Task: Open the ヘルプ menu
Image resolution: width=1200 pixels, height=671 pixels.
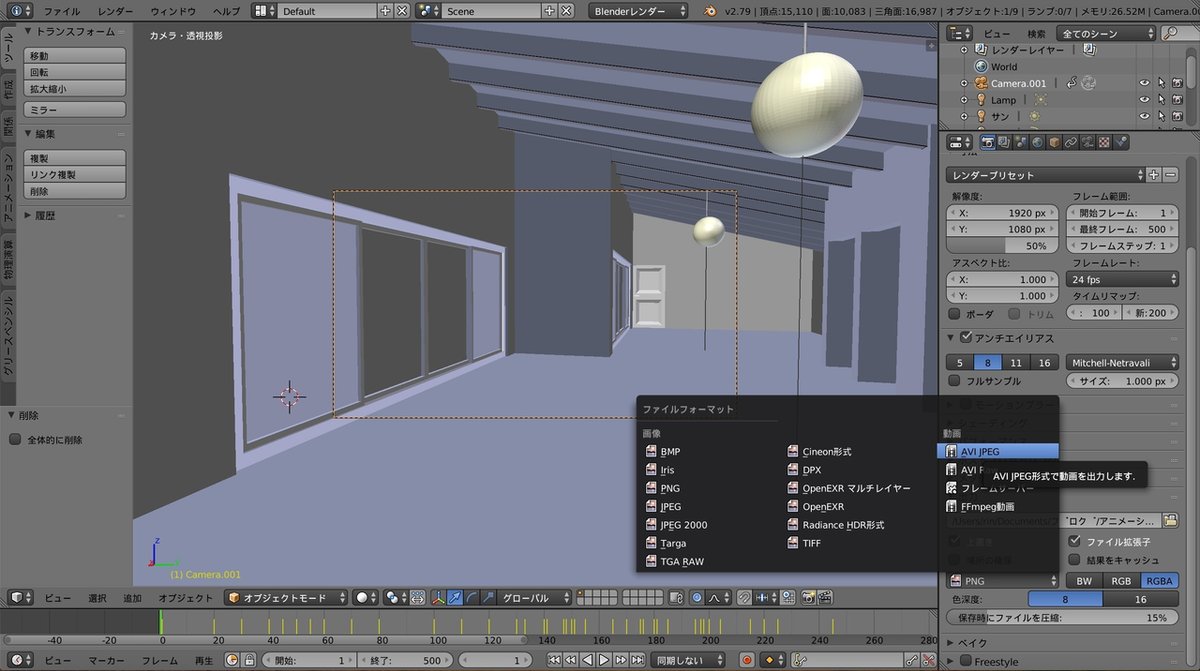Action: tap(227, 11)
